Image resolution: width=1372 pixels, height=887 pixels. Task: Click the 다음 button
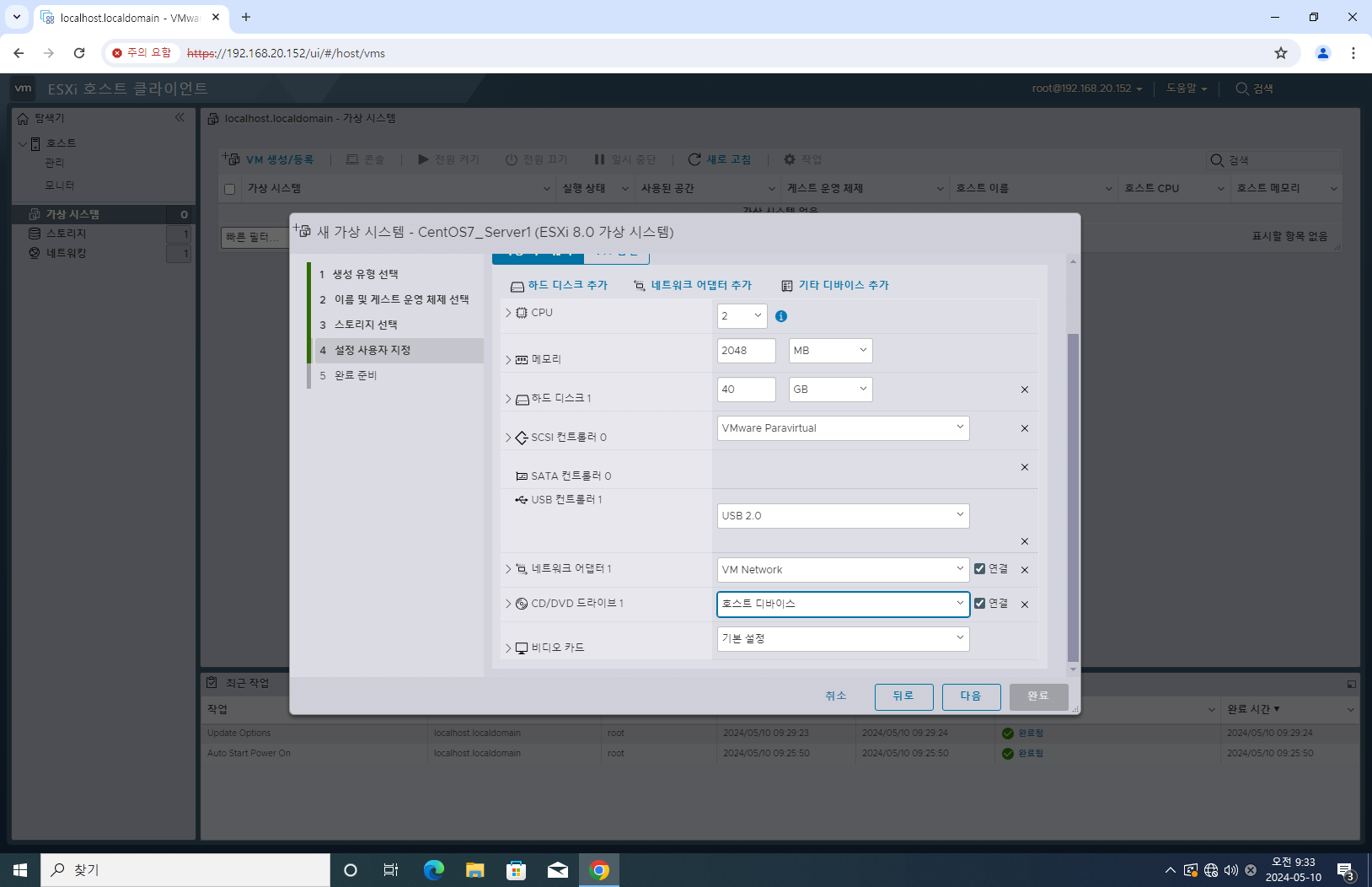point(971,696)
